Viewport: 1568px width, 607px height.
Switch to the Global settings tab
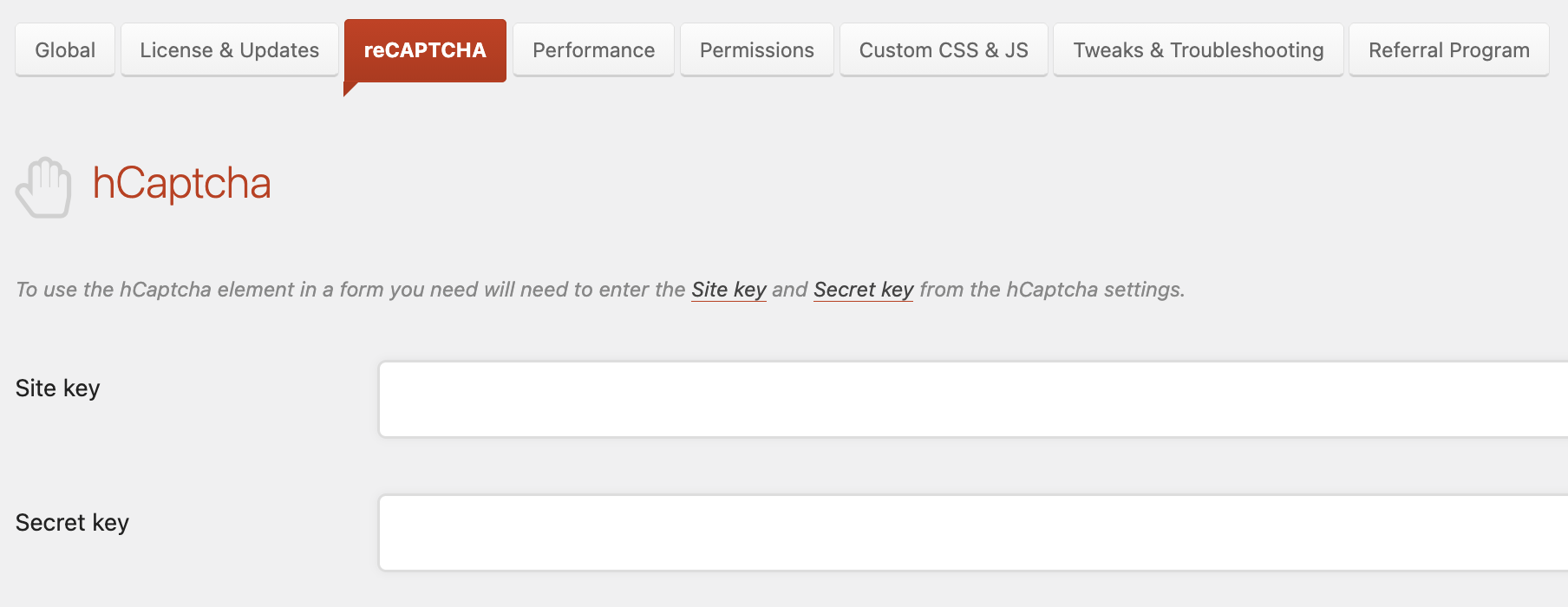point(64,49)
